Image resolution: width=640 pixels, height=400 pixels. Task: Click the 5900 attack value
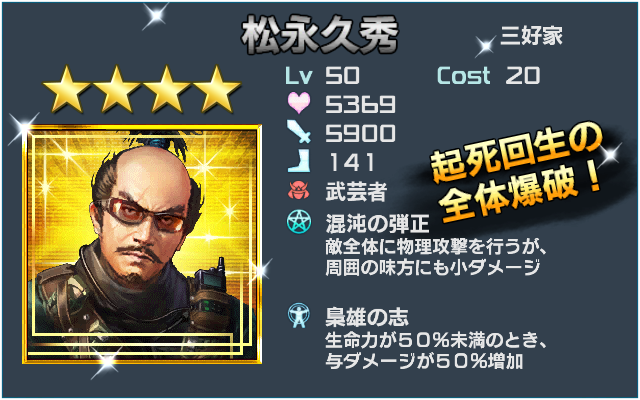pyautogui.click(x=360, y=133)
